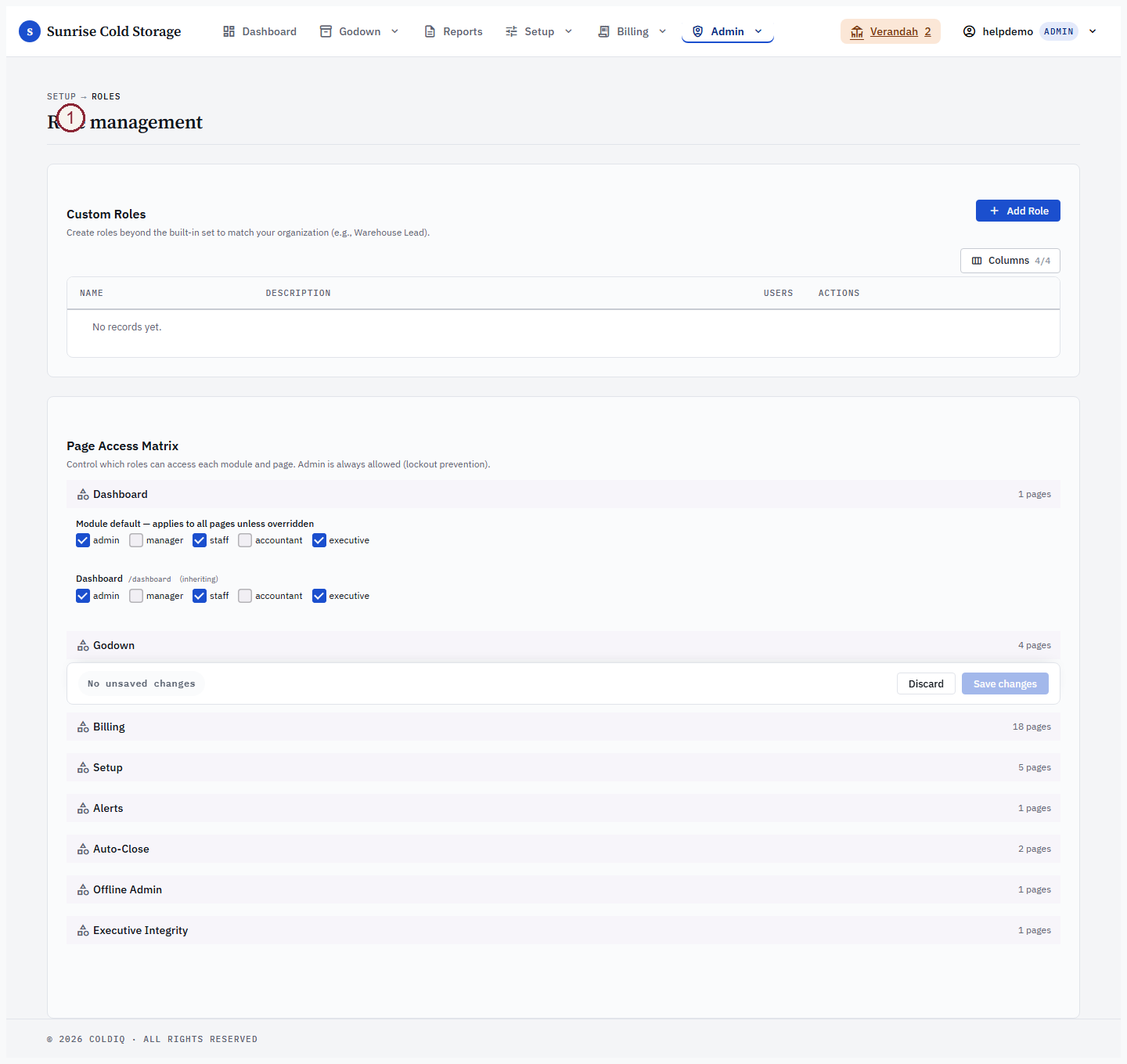Screen dimensions: 1127x1064
Task: Collapse the Dashboard module section
Action: pos(563,494)
